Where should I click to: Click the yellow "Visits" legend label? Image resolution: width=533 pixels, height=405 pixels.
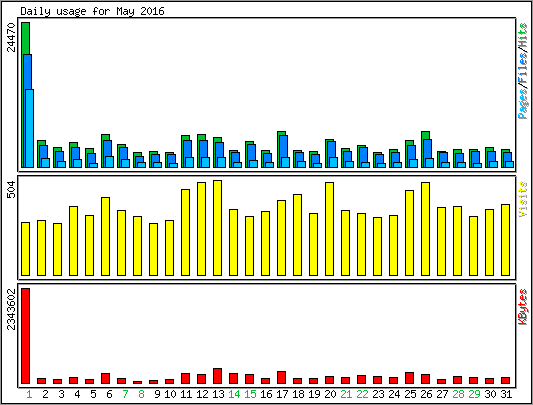tap(523, 199)
